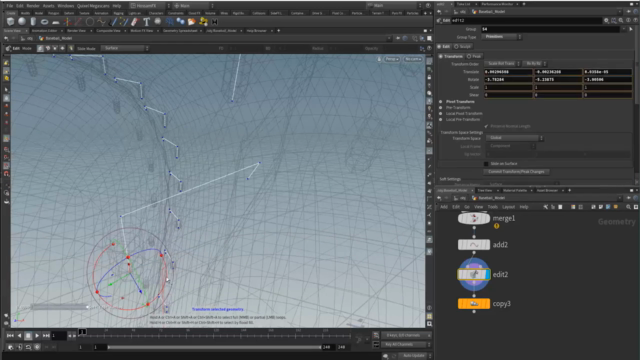Open the Slide Mode Surface dropdown
This screenshot has height=360, width=640.
[124, 48]
